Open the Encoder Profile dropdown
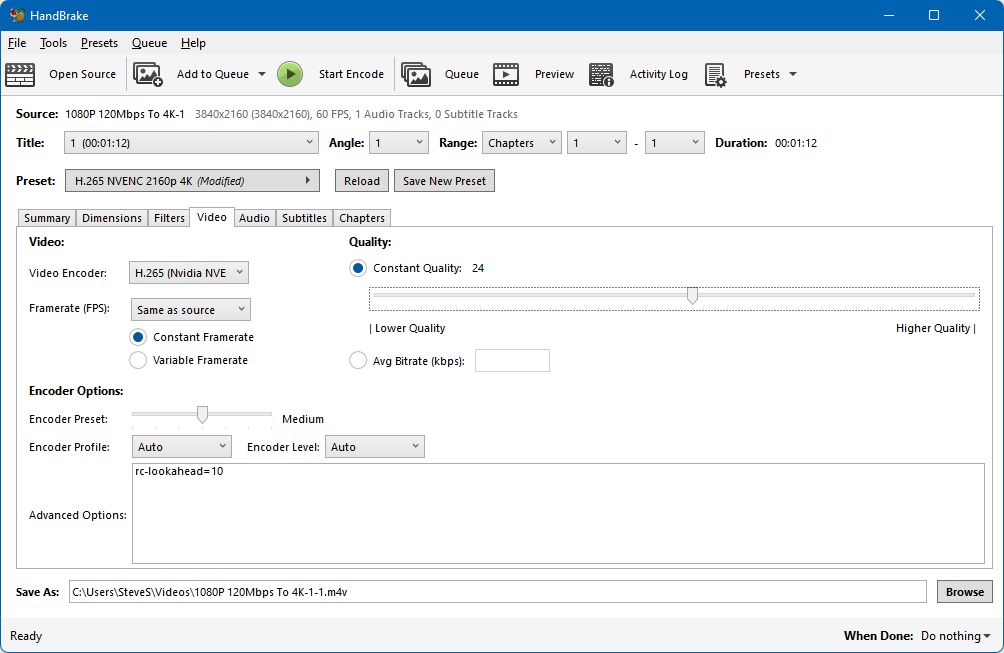 182,447
